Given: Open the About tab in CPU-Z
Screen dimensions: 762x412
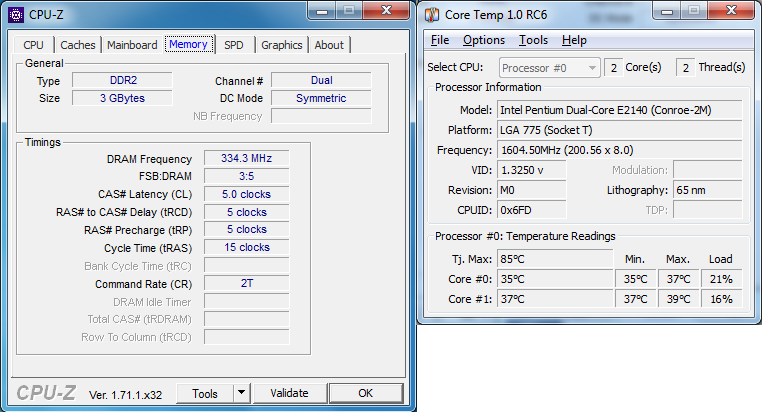Looking at the screenshot, I should pyautogui.click(x=329, y=45).
